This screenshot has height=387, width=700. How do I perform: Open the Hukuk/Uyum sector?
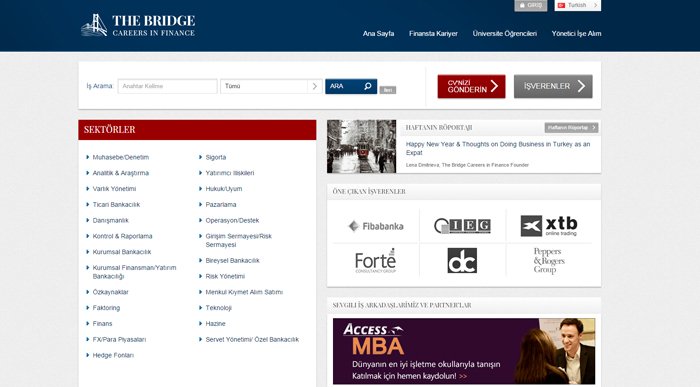point(224,189)
